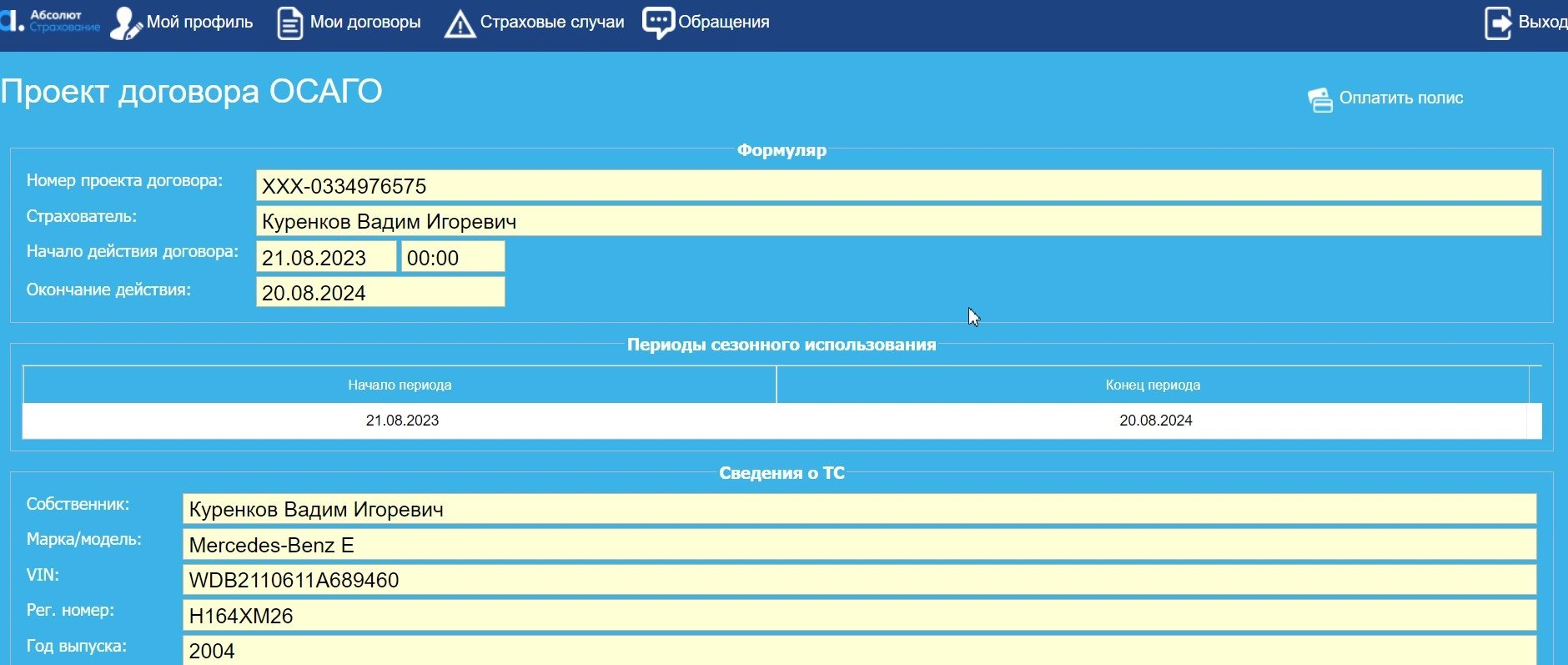The image size is (1568, 665).
Task: Click the Выход exit arrow icon
Action: [x=1498, y=23]
